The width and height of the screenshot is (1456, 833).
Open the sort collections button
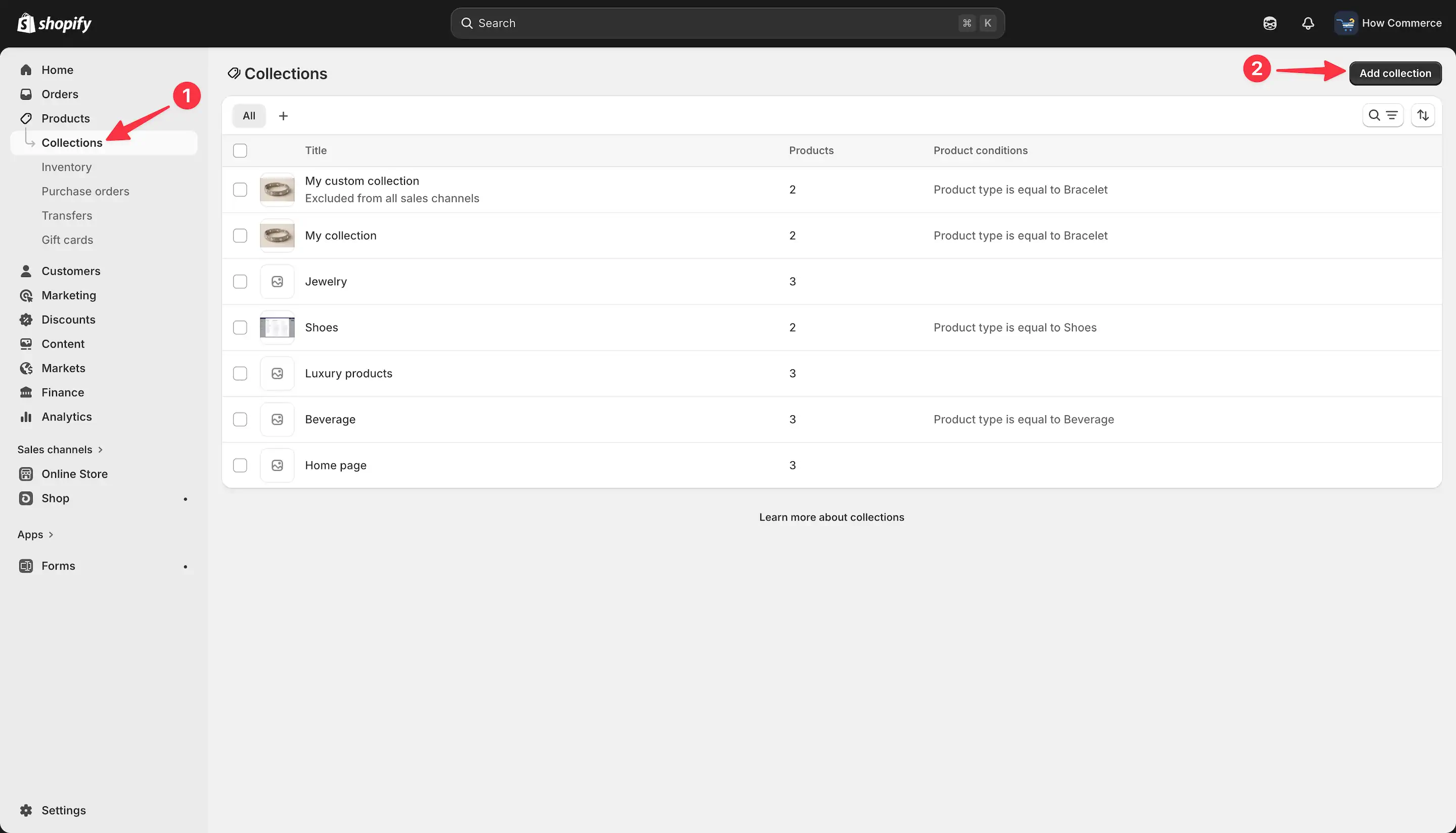[1423, 115]
